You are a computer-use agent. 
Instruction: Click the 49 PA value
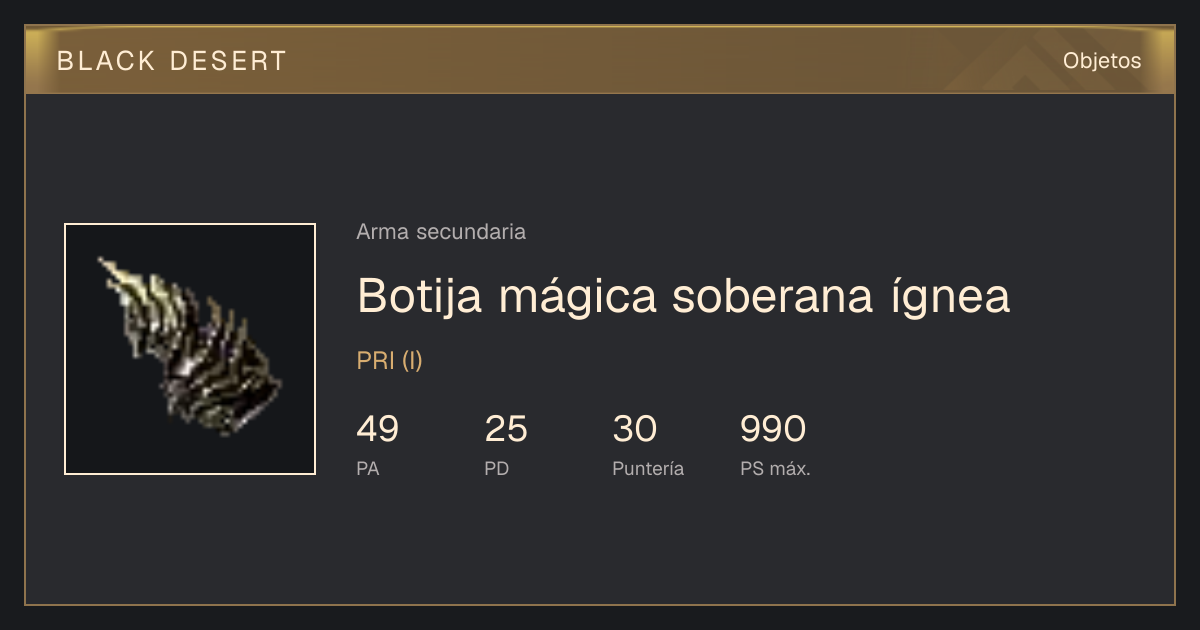coord(378,429)
